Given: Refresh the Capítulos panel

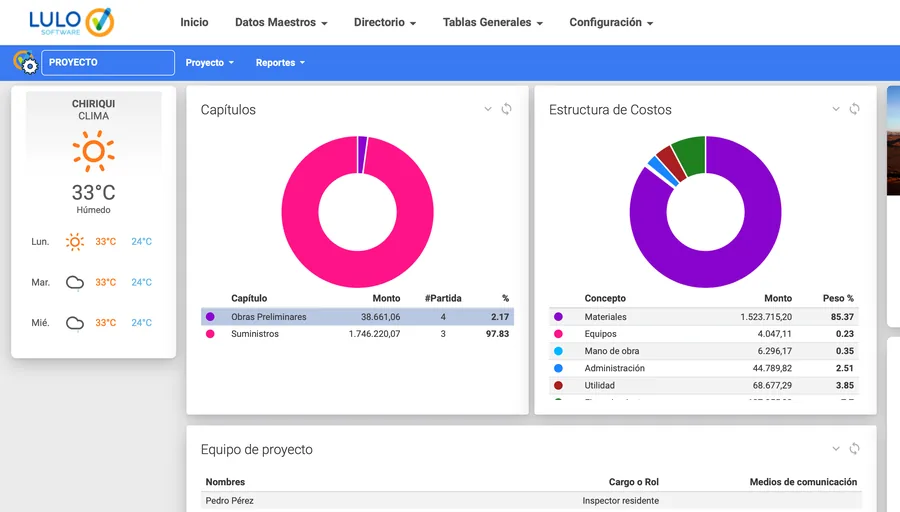Looking at the screenshot, I should [506, 109].
